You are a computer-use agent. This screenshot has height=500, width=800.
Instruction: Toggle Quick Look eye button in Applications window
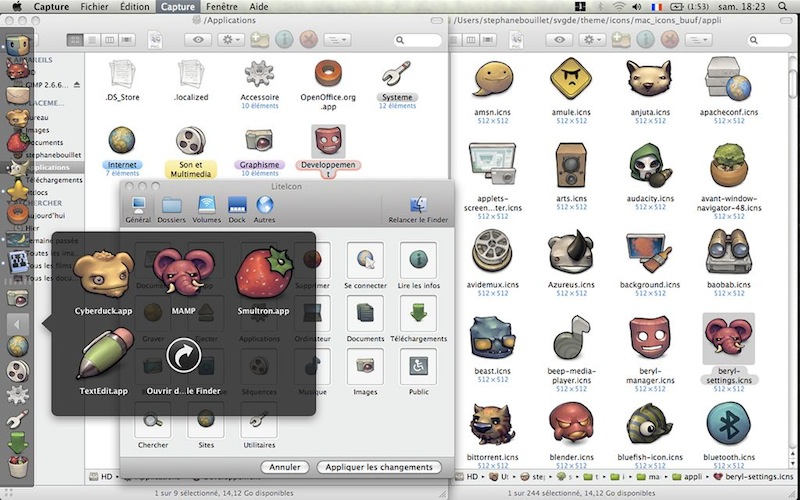click(x=199, y=39)
